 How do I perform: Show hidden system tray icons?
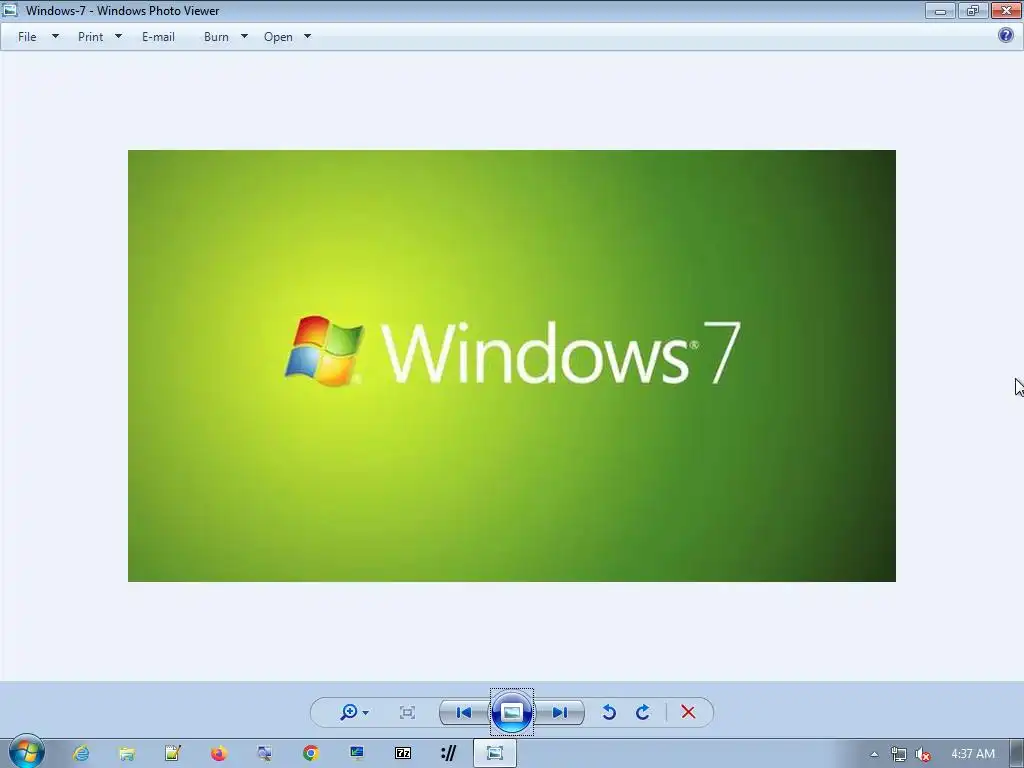point(874,754)
